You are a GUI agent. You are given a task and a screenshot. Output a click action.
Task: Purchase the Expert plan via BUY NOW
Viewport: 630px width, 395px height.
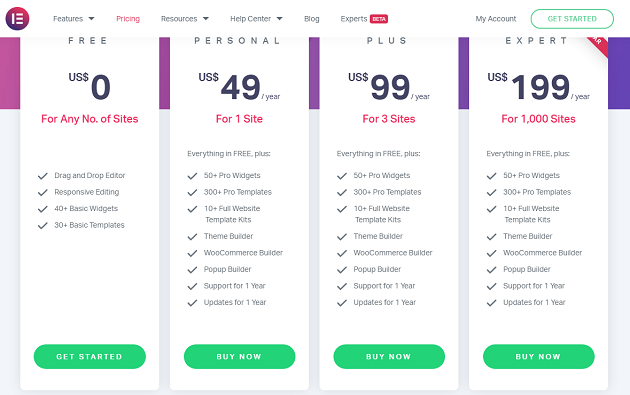click(538, 356)
